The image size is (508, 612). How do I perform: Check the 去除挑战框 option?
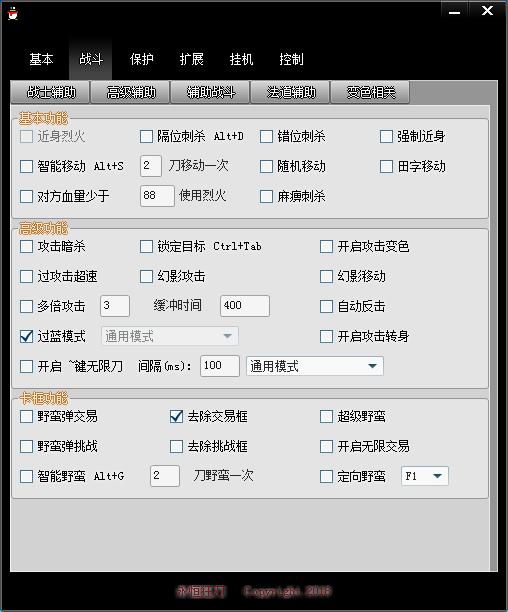point(176,447)
